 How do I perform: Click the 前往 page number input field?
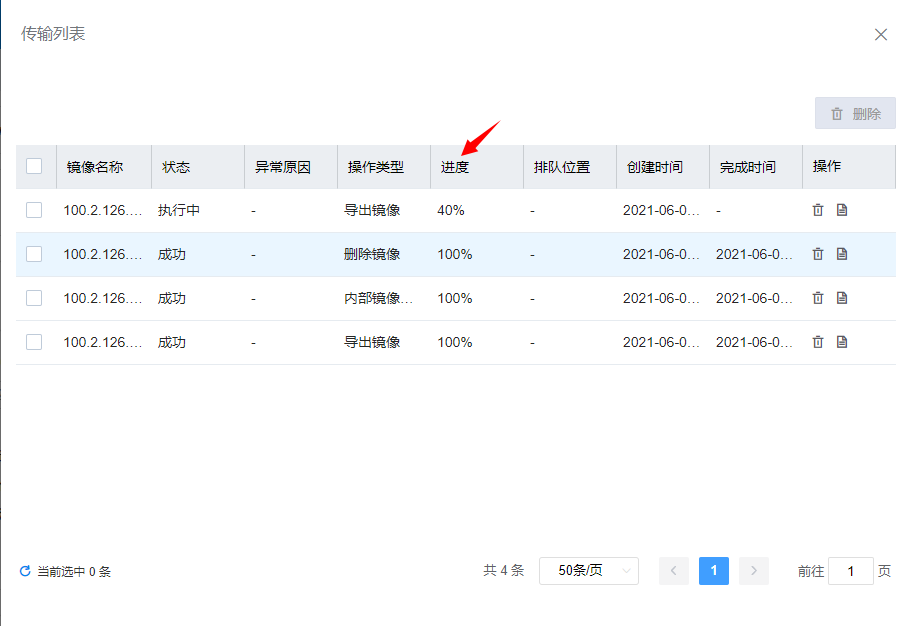850,571
